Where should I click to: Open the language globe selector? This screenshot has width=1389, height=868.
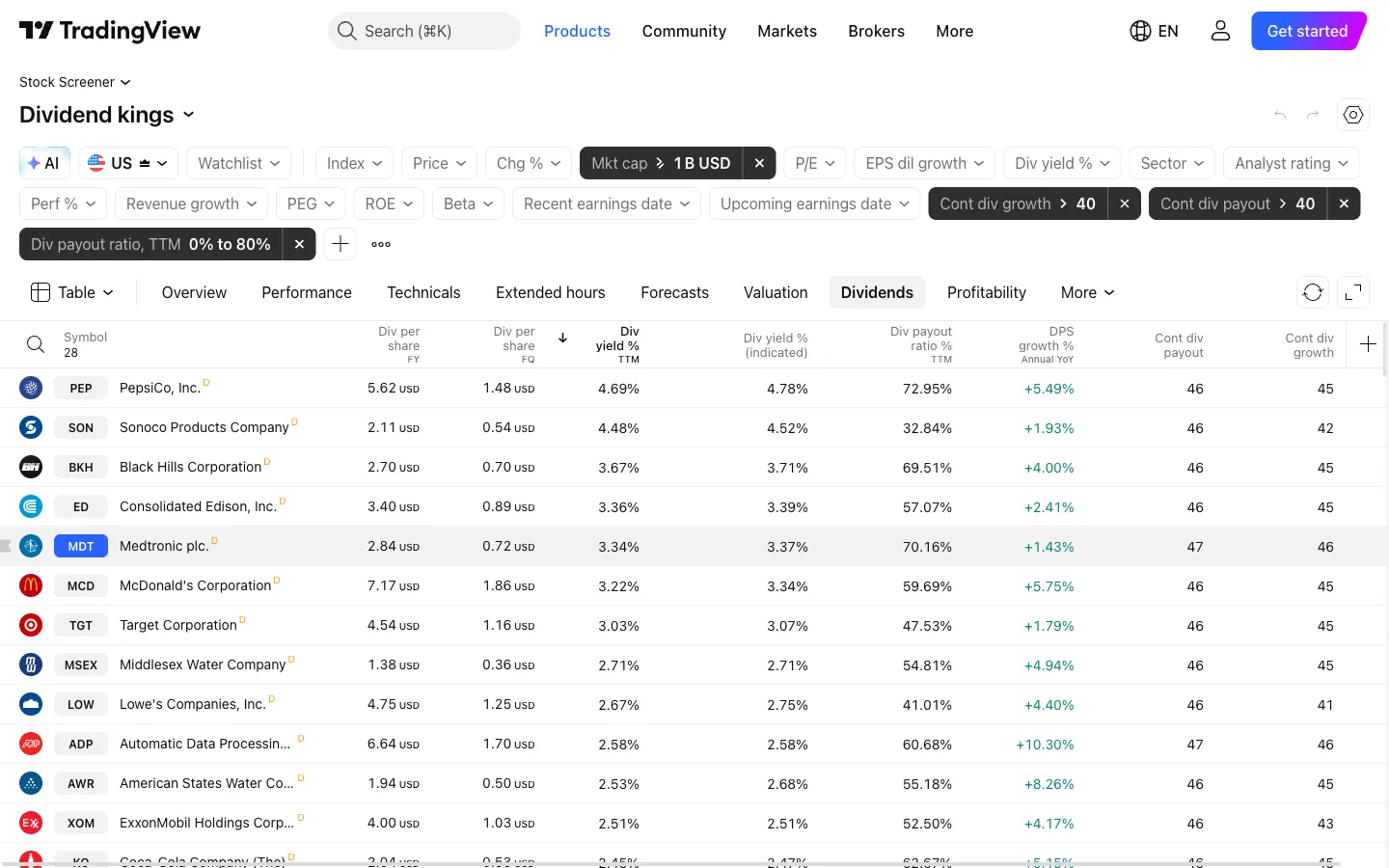coord(1154,31)
